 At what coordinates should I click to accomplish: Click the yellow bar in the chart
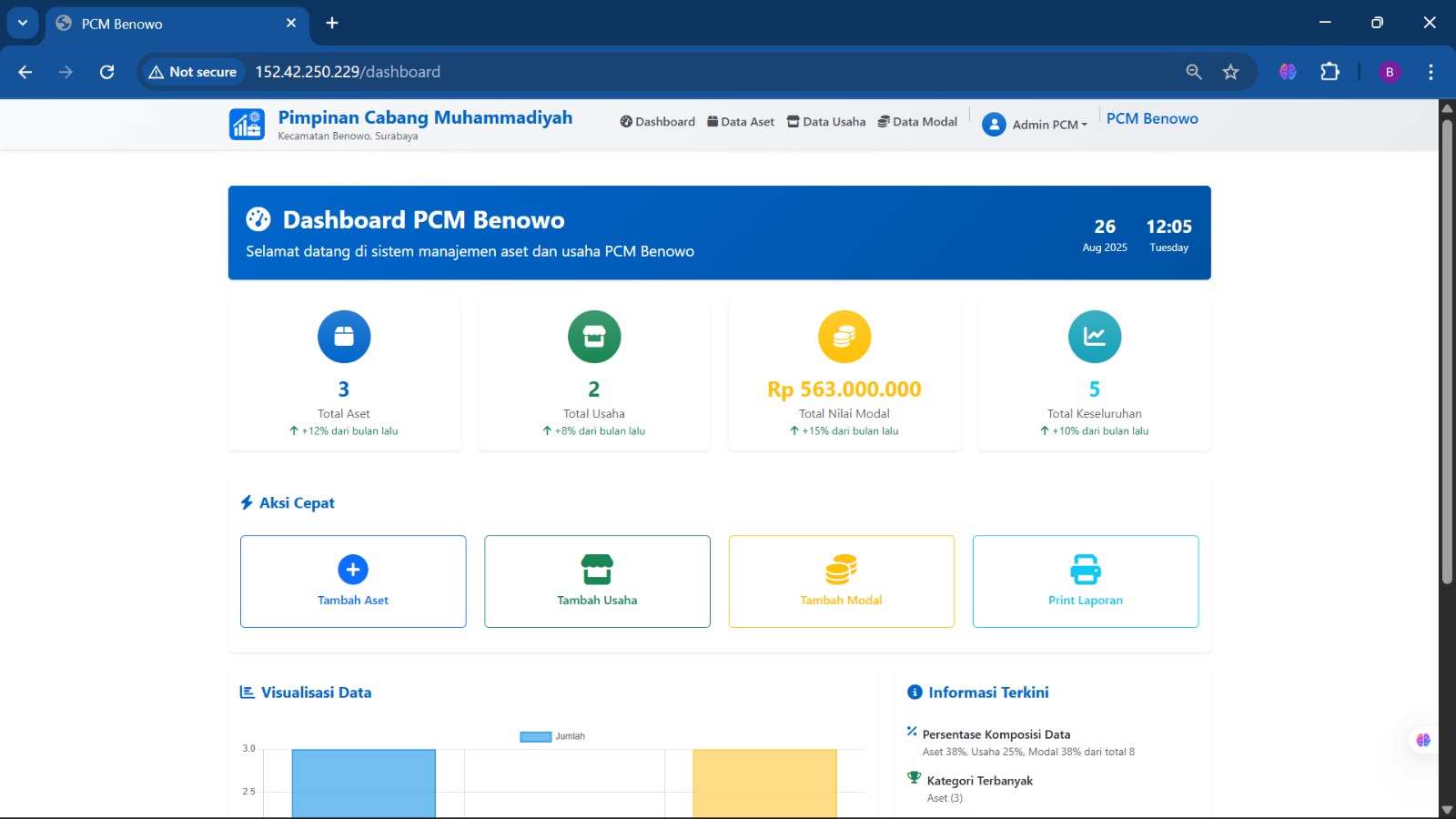[x=764, y=784]
